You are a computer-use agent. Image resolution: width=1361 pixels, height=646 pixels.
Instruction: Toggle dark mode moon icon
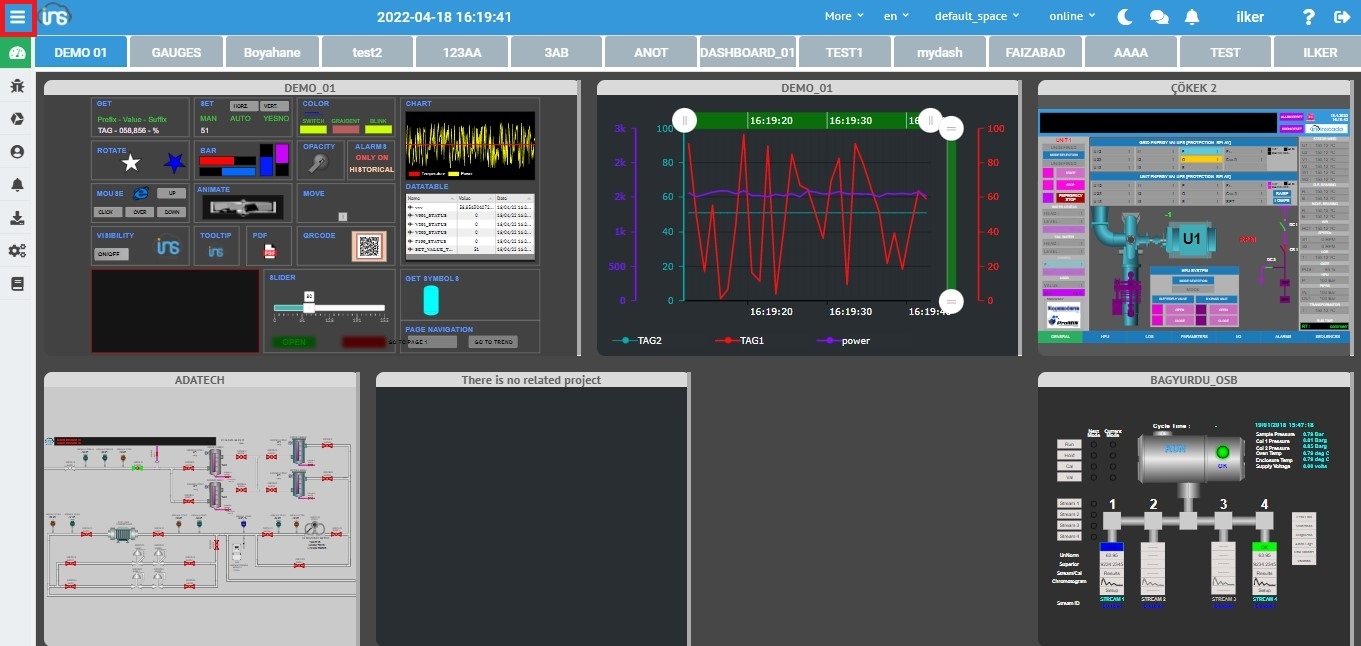(1125, 17)
